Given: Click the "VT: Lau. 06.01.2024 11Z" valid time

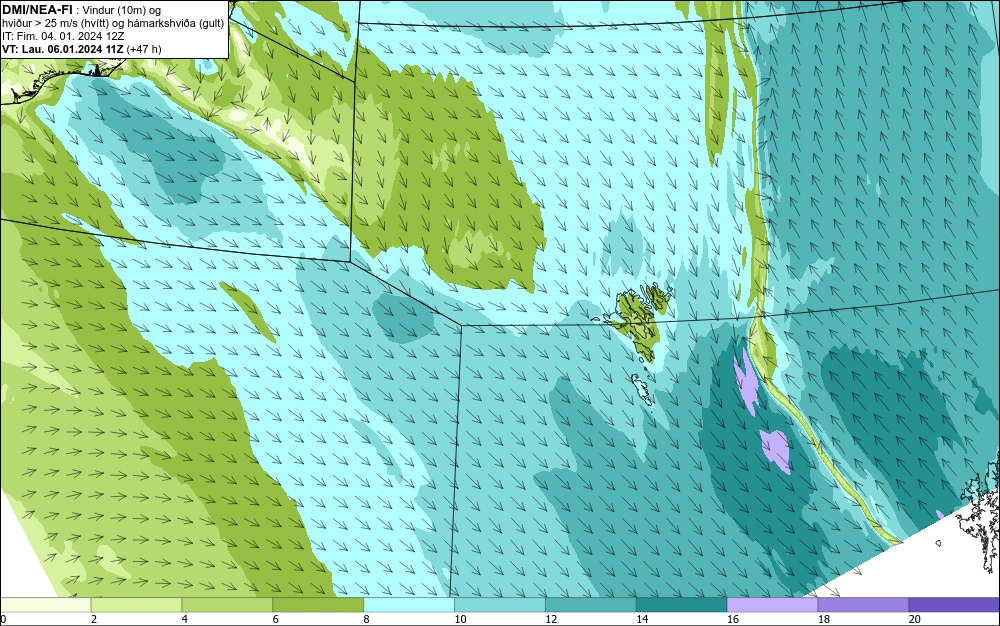Looking at the screenshot, I should [x=63, y=49].
